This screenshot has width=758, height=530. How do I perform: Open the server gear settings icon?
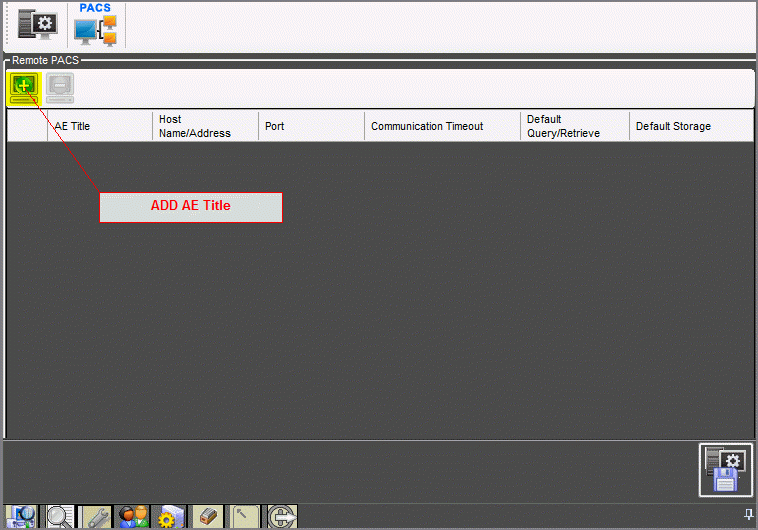(170, 516)
